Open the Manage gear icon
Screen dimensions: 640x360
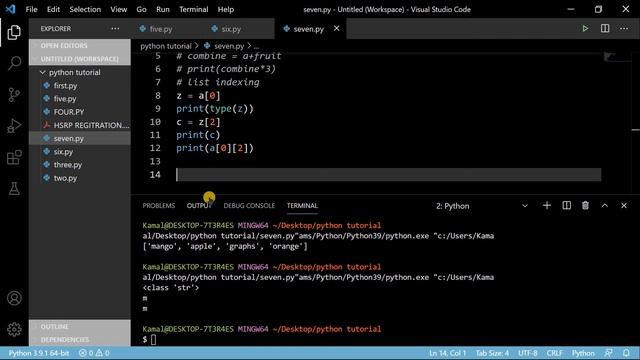pyautogui.click(x=14, y=329)
